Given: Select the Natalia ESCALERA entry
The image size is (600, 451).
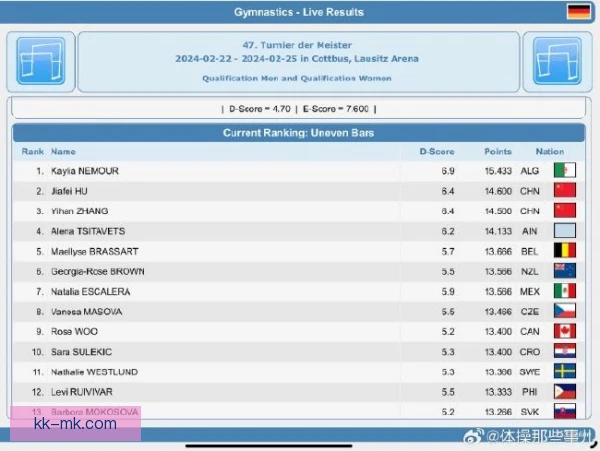Looking at the screenshot, I should (x=91, y=291).
